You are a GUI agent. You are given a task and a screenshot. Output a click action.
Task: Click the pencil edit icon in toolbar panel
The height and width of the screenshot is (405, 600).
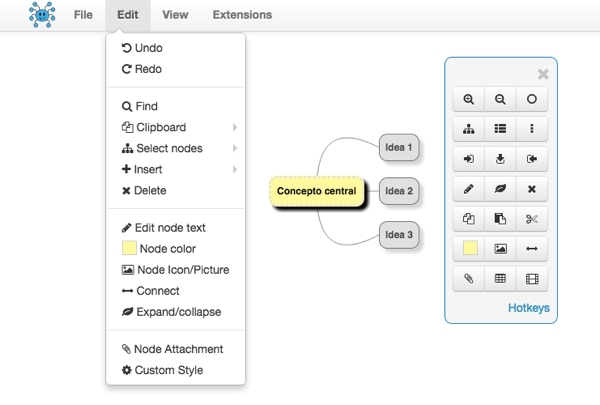469,188
